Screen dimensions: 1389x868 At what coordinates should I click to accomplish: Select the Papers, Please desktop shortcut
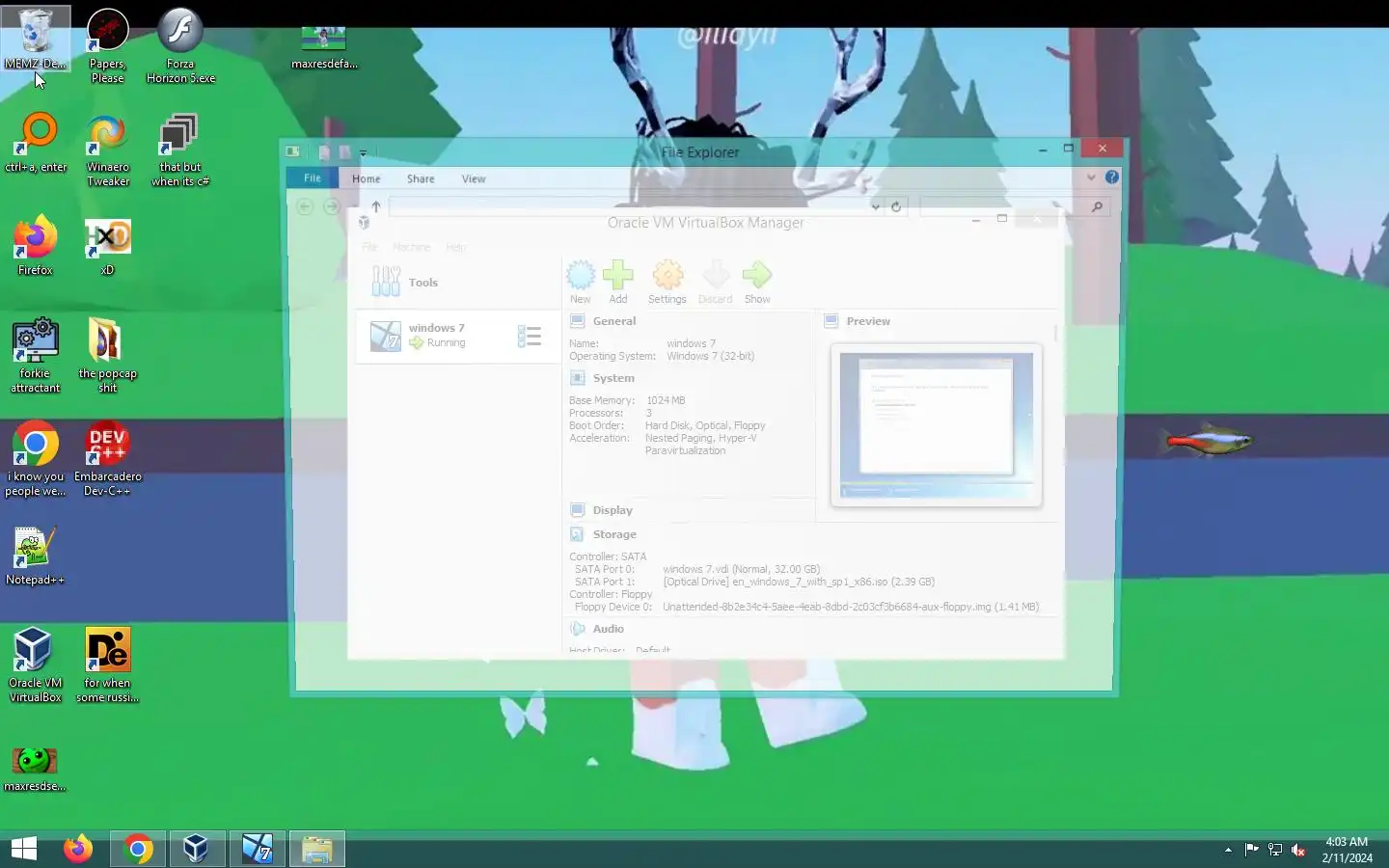click(107, 45)
